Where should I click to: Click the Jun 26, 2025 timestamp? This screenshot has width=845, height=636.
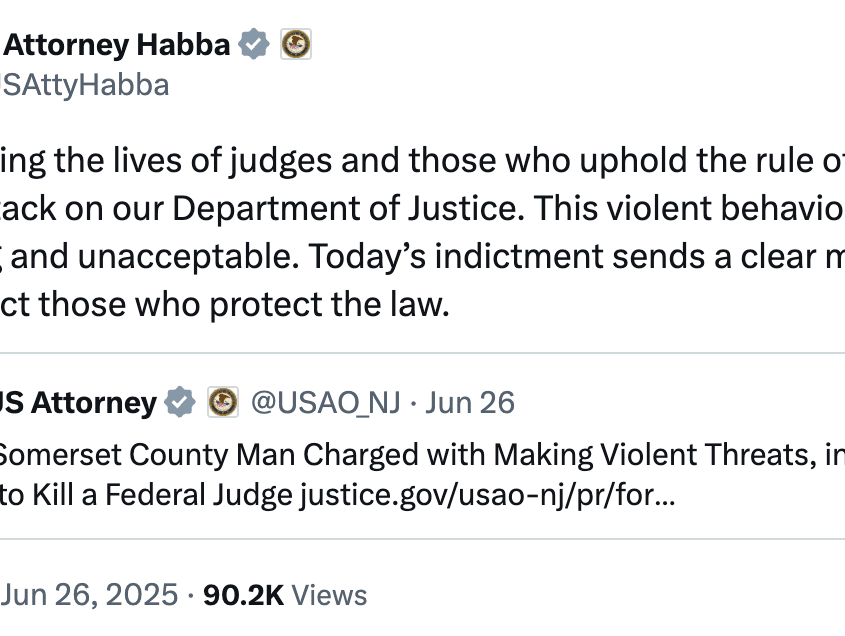click(x=89, y=594)
